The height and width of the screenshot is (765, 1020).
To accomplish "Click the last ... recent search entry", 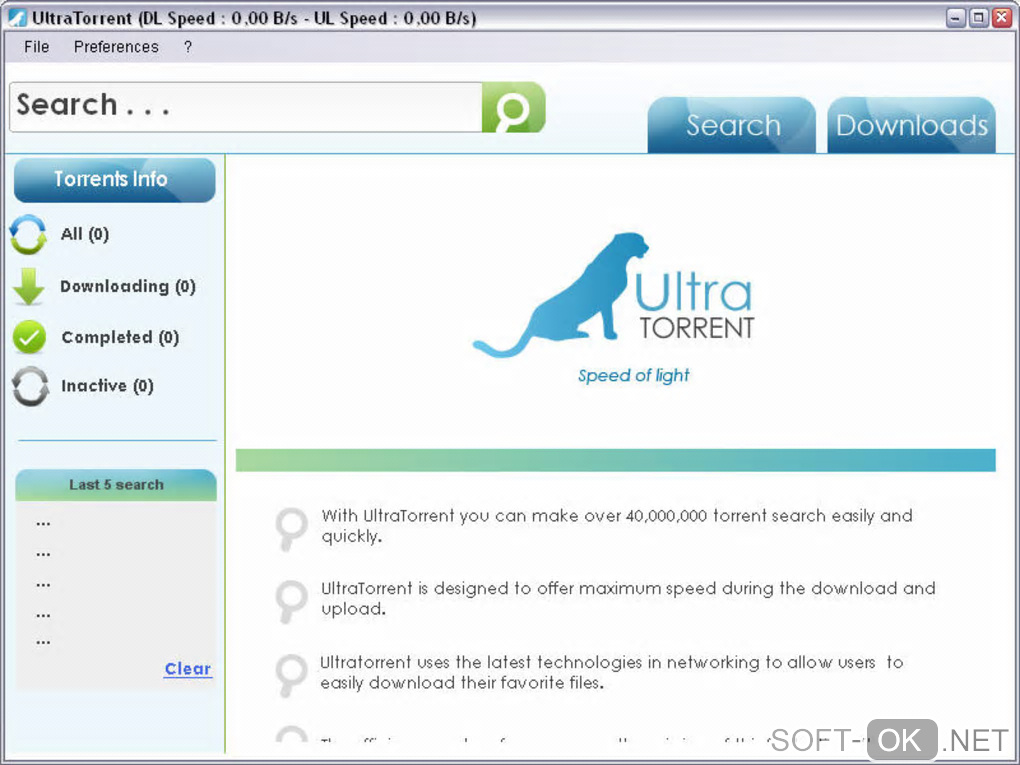I will (x=44, y=642).
